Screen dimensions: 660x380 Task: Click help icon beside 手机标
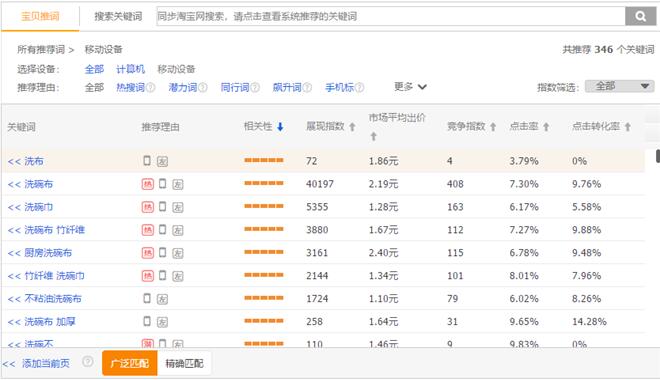tap(359, 88)
